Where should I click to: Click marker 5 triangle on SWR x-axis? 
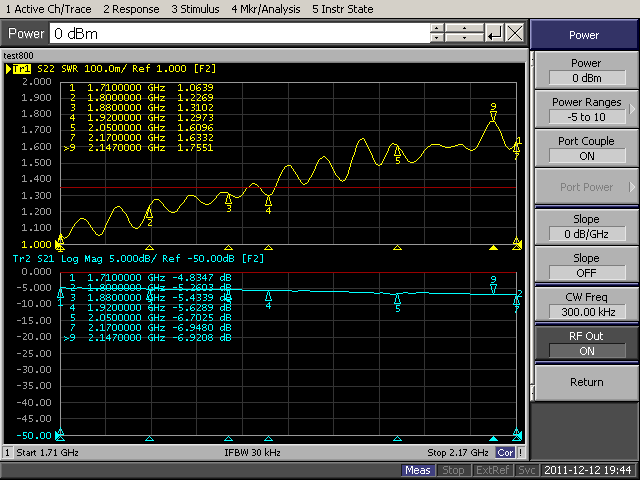pyautogui.click(x=397, y=247)
